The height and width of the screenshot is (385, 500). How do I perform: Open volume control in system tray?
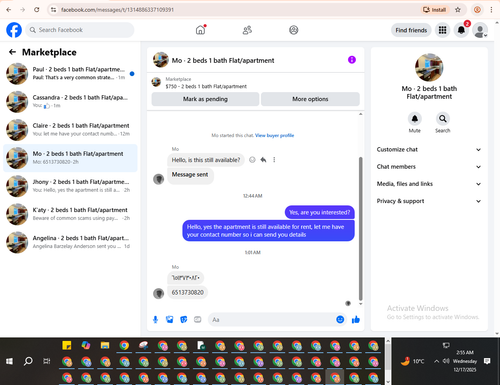[x=446, y=361]
